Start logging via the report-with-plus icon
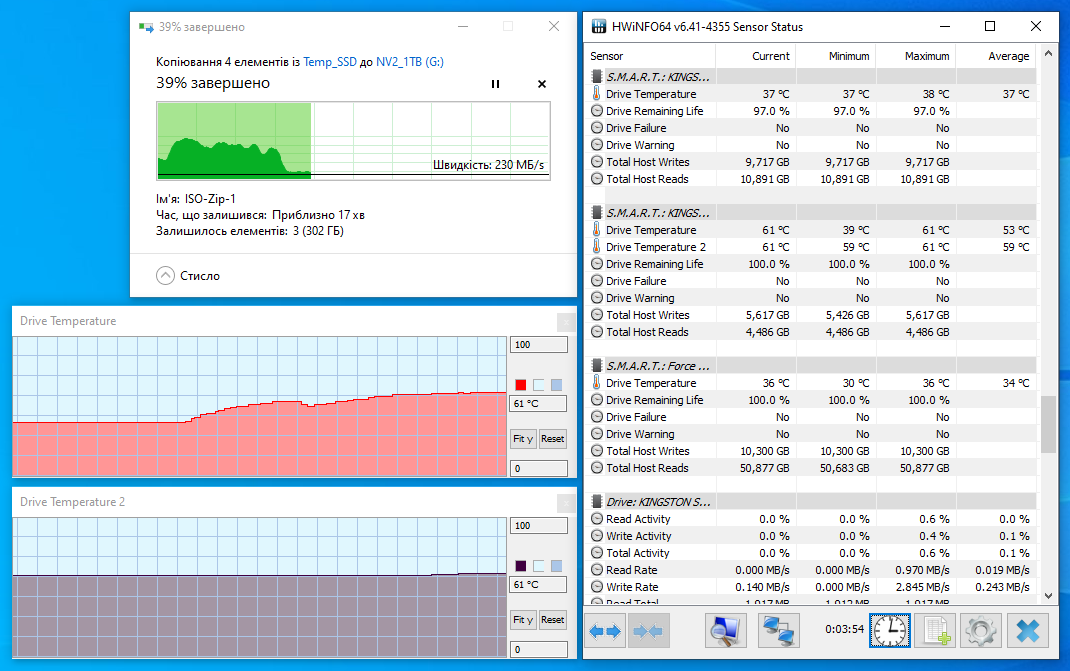The width and height of the screenshot is (1070, 671). click(935, 630)
